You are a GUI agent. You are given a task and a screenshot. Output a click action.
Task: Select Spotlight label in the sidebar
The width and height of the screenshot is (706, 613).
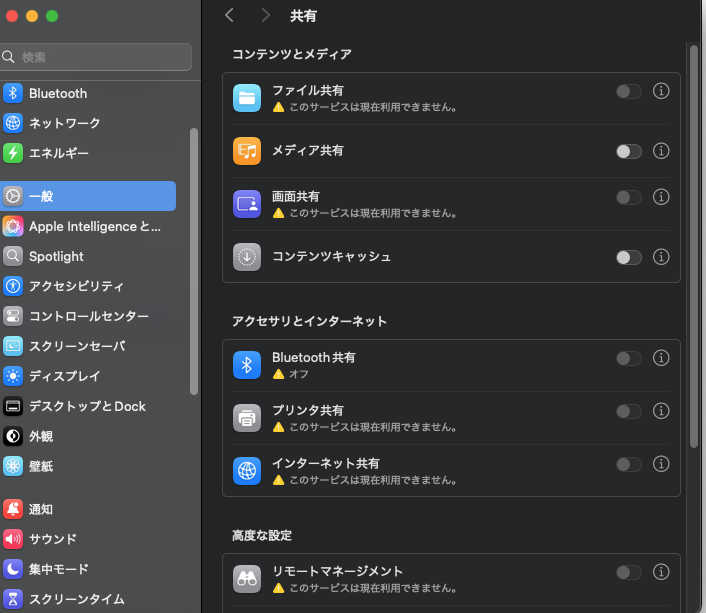click(x=56, y=256)
